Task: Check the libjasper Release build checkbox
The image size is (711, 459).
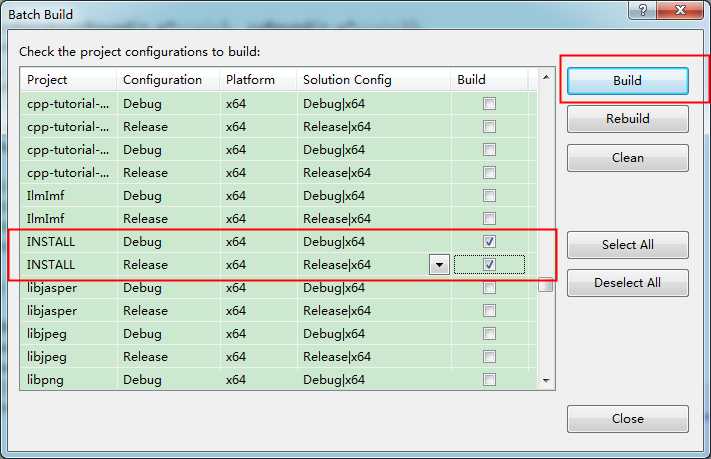Action: point(489,311)
